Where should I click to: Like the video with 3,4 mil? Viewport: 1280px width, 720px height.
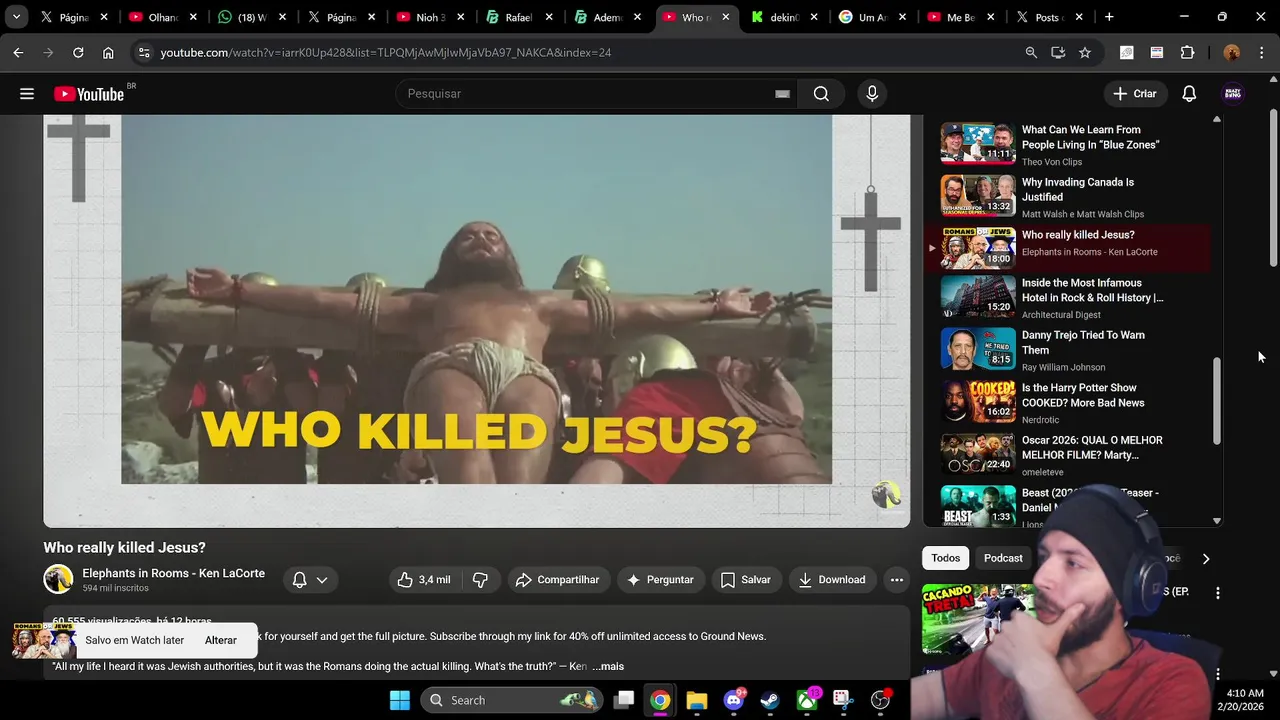point(424,580)
